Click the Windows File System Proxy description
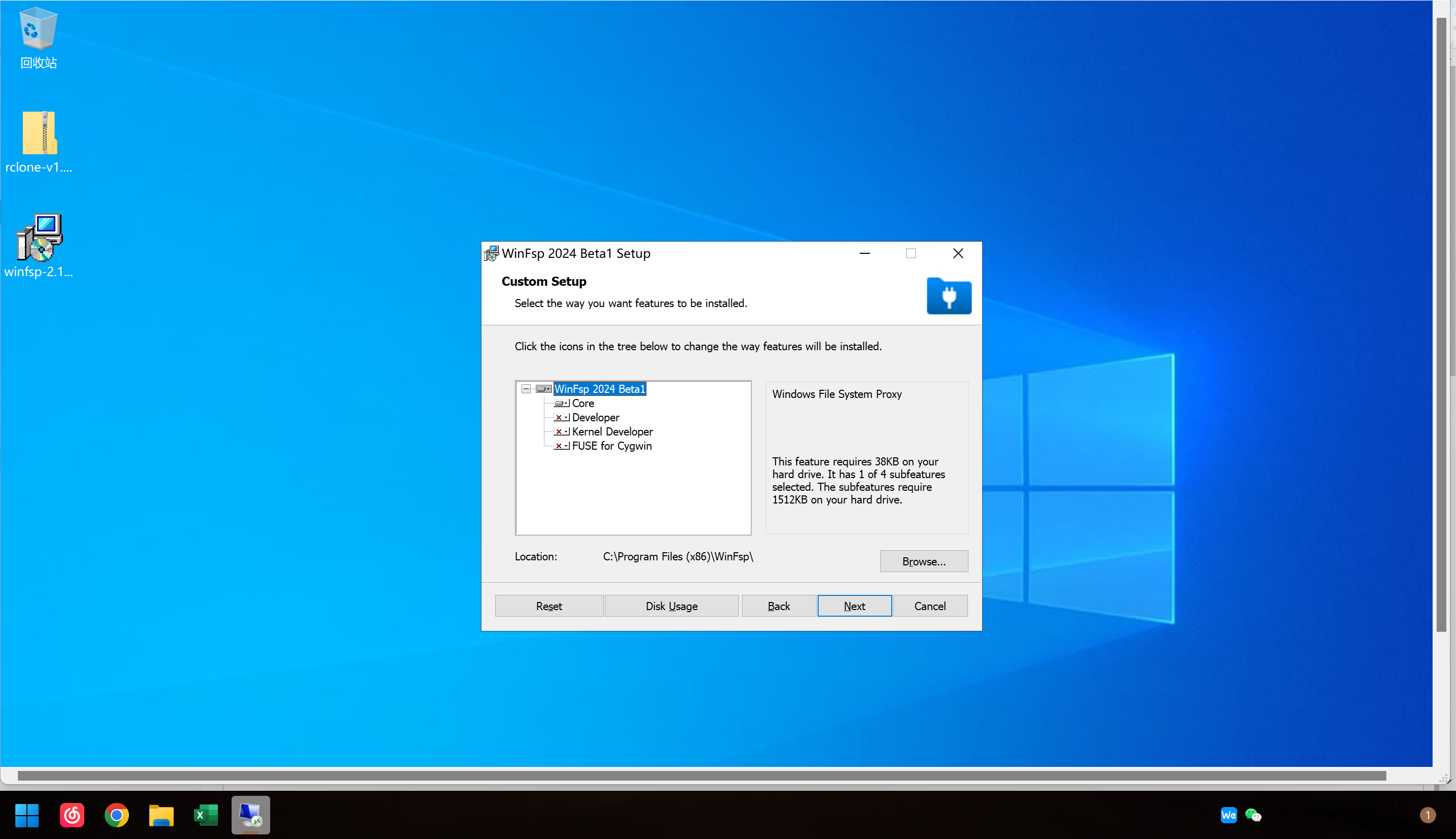1456x839 pixels. click(837, 394)
